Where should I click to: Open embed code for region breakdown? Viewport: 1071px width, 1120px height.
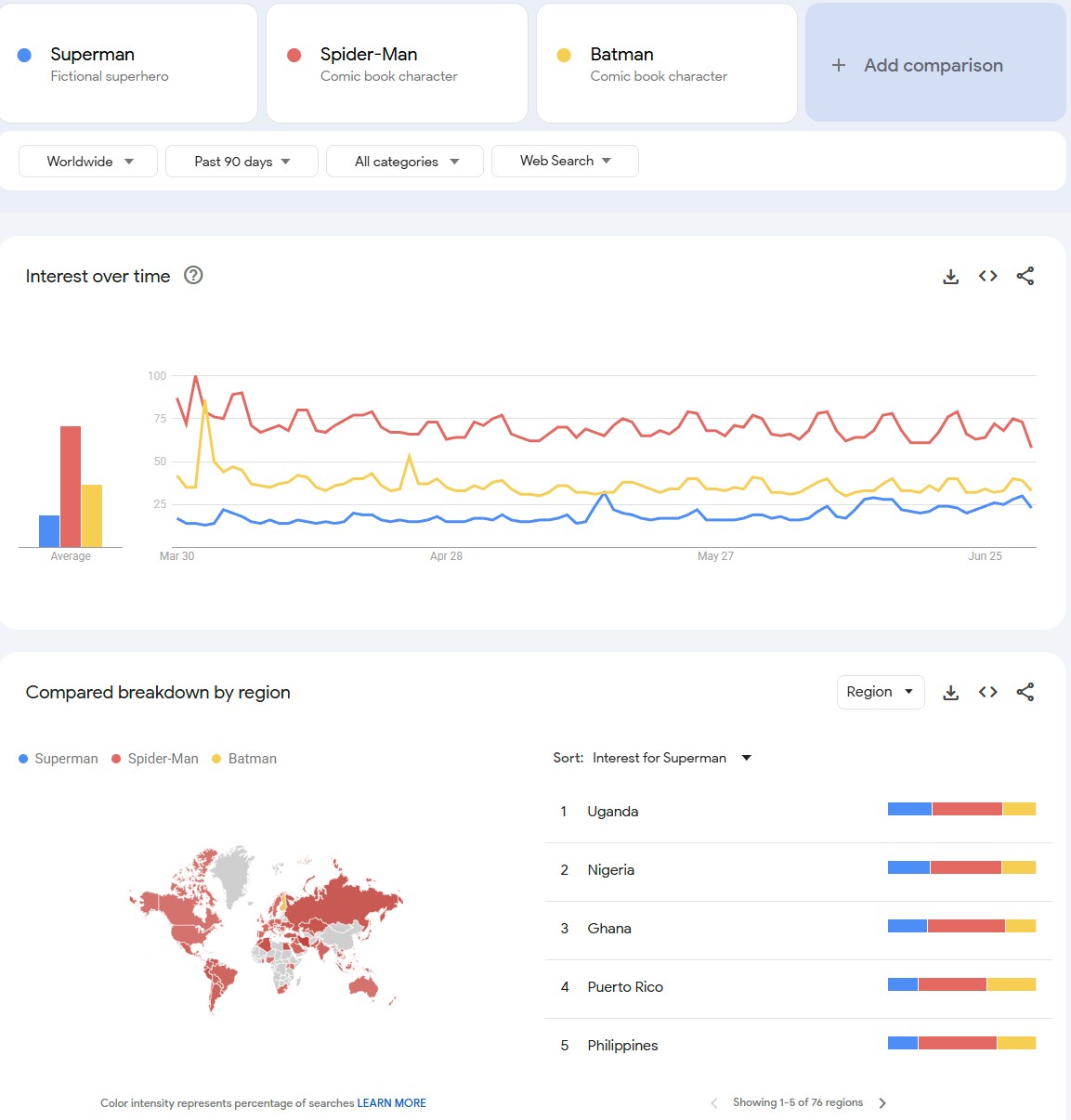(x=987, y=692)
